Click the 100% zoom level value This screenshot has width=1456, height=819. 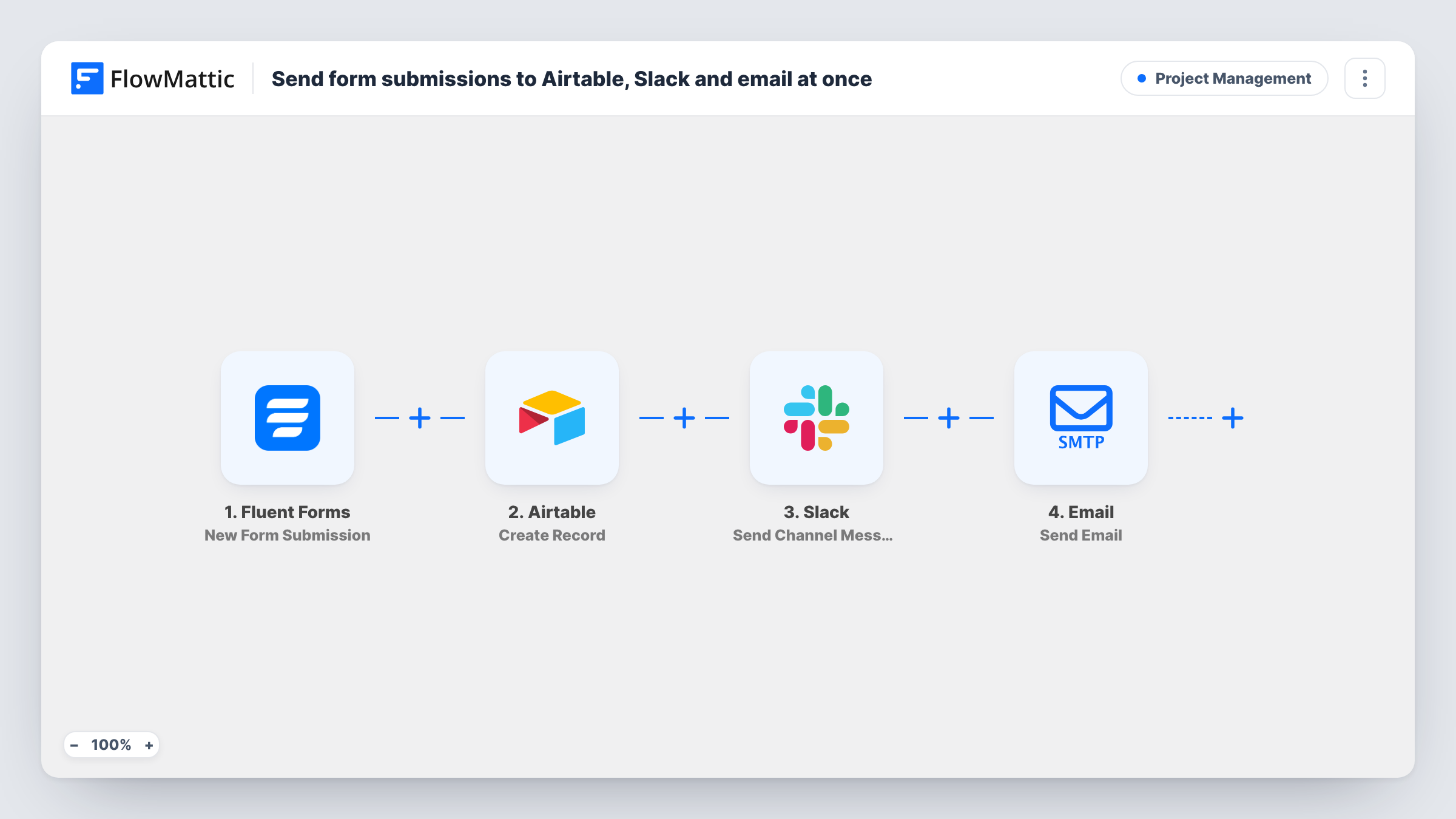tap(111, 745)
